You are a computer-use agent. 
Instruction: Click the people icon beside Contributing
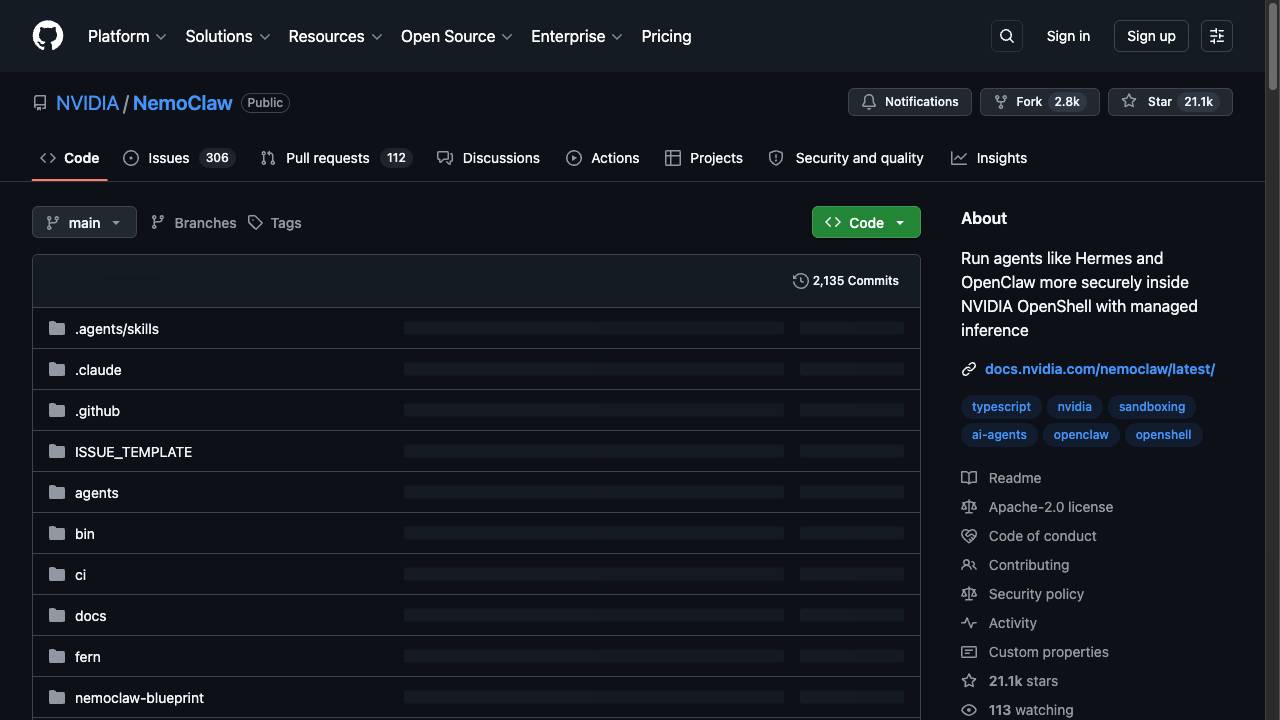tap(969, 565)
